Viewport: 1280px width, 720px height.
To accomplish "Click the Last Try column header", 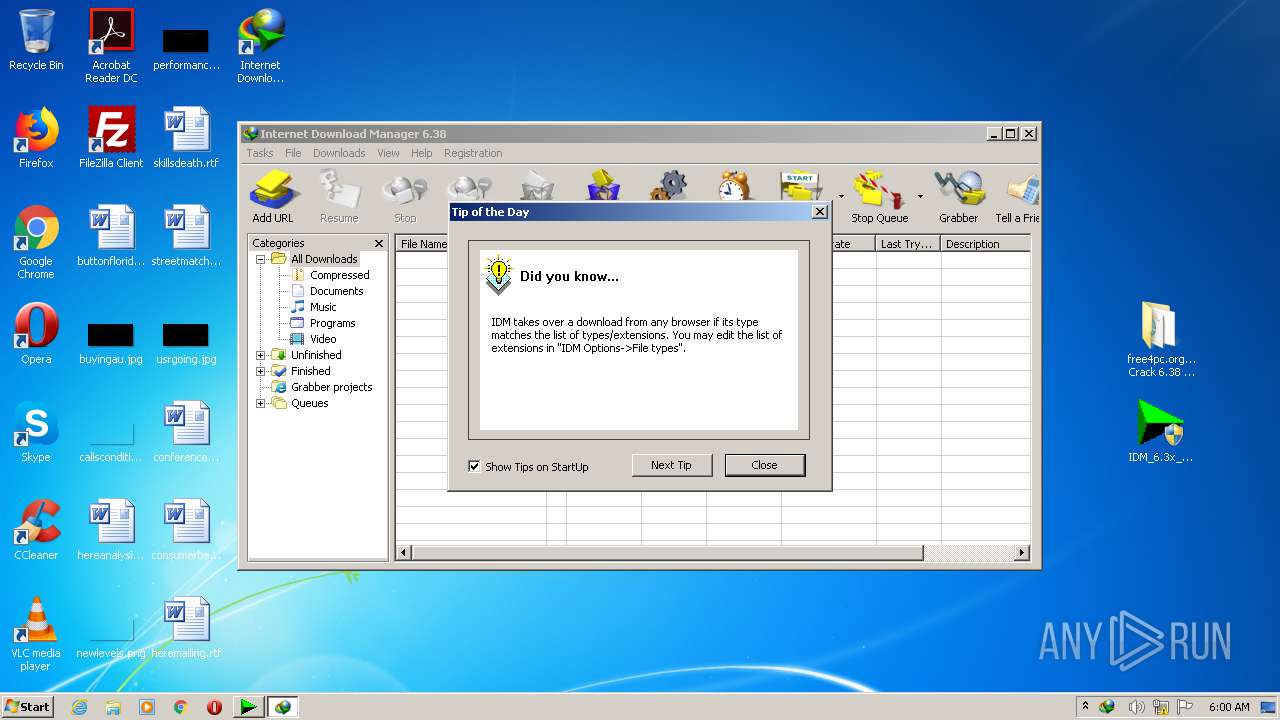I will pyautogui.click(x=908, y=244).
